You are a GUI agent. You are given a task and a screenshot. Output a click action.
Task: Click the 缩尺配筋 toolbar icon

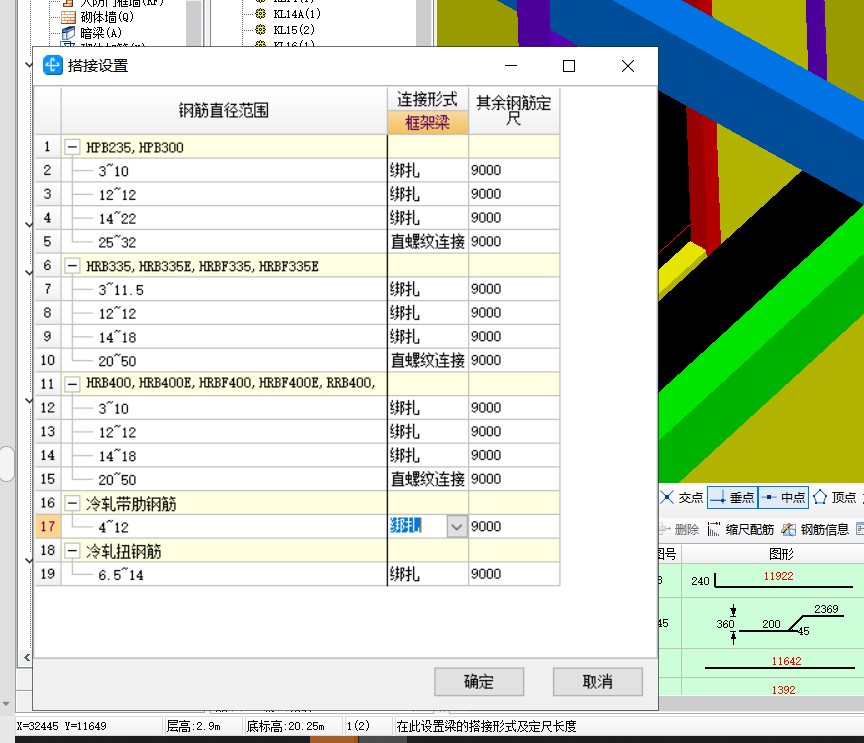(x=714, y=529)
